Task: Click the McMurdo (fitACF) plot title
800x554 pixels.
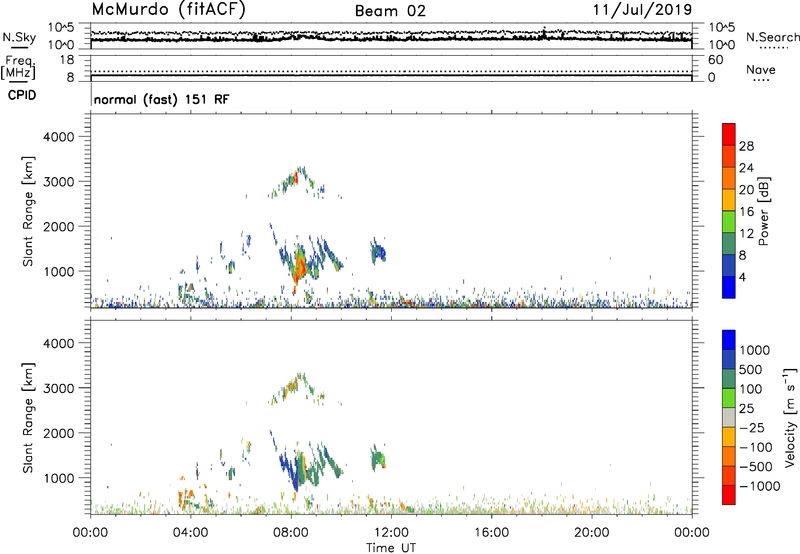Action: point(168,10)
